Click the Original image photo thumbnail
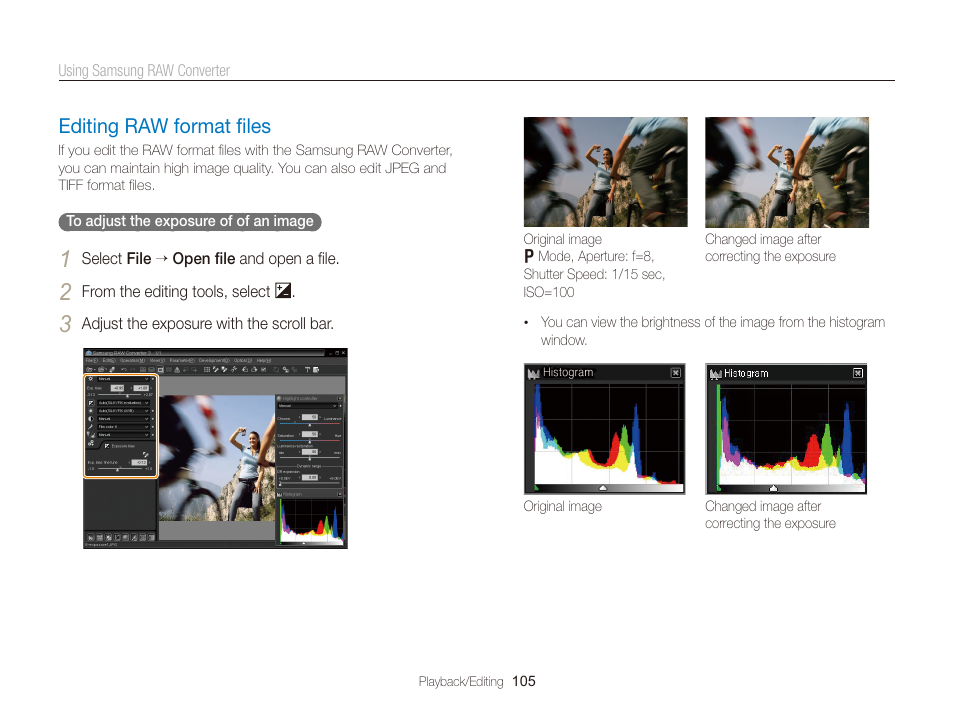 pos(605,172)
